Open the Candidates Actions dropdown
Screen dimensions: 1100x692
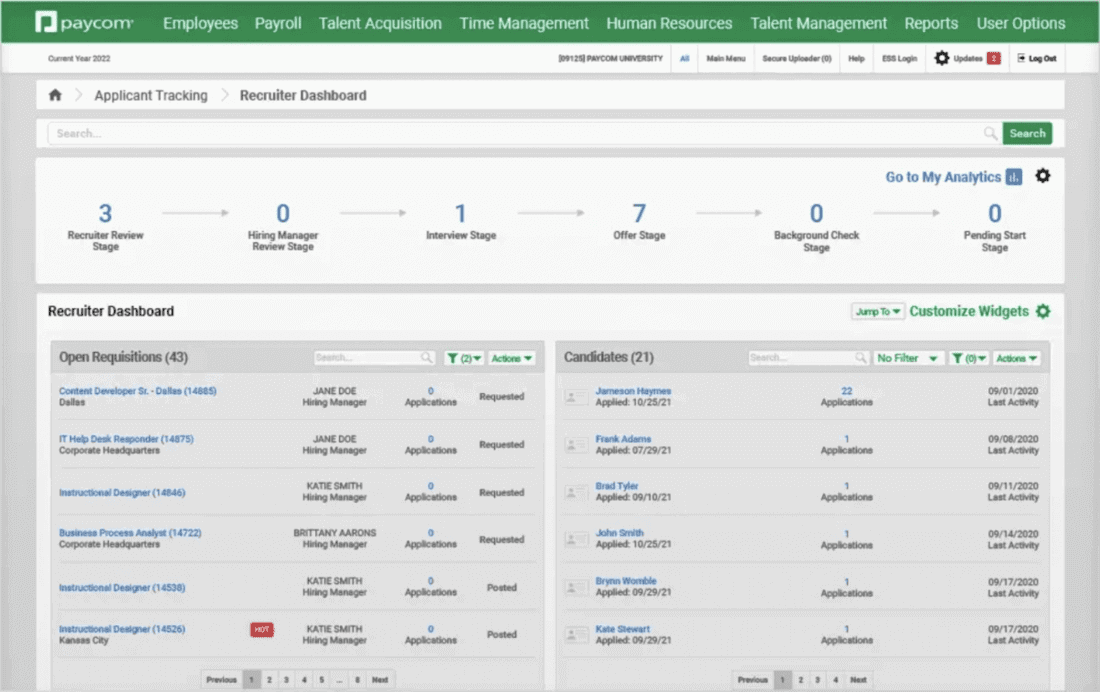coord(1017,358)
